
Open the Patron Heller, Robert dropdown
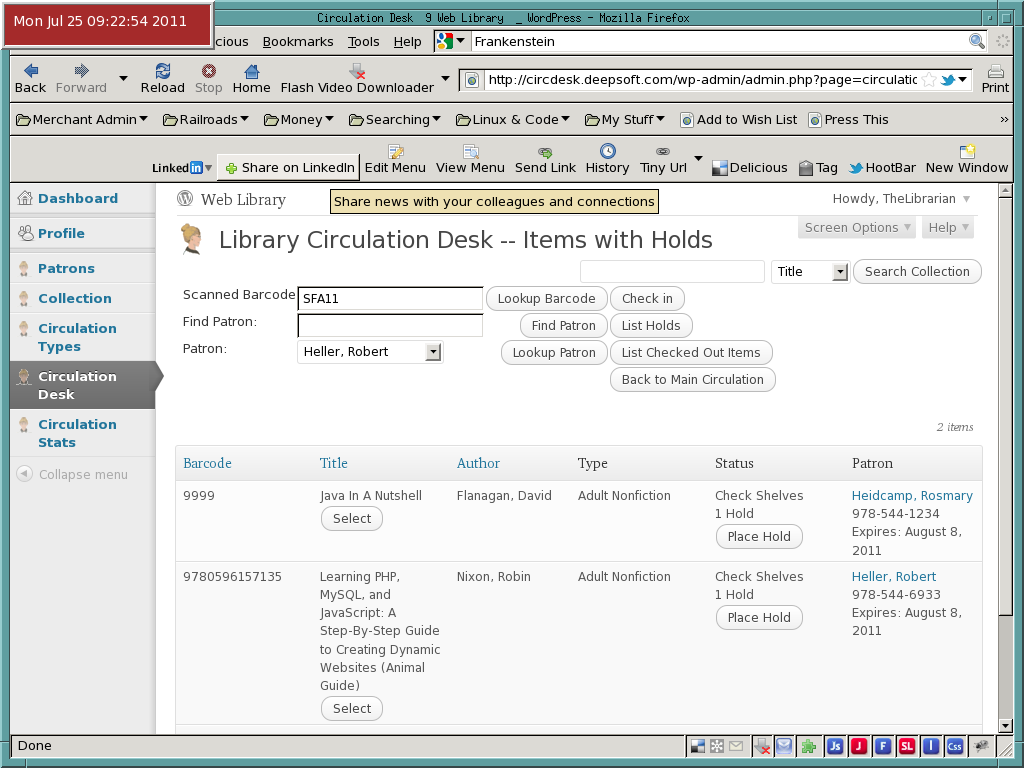[x=370, y=352]
